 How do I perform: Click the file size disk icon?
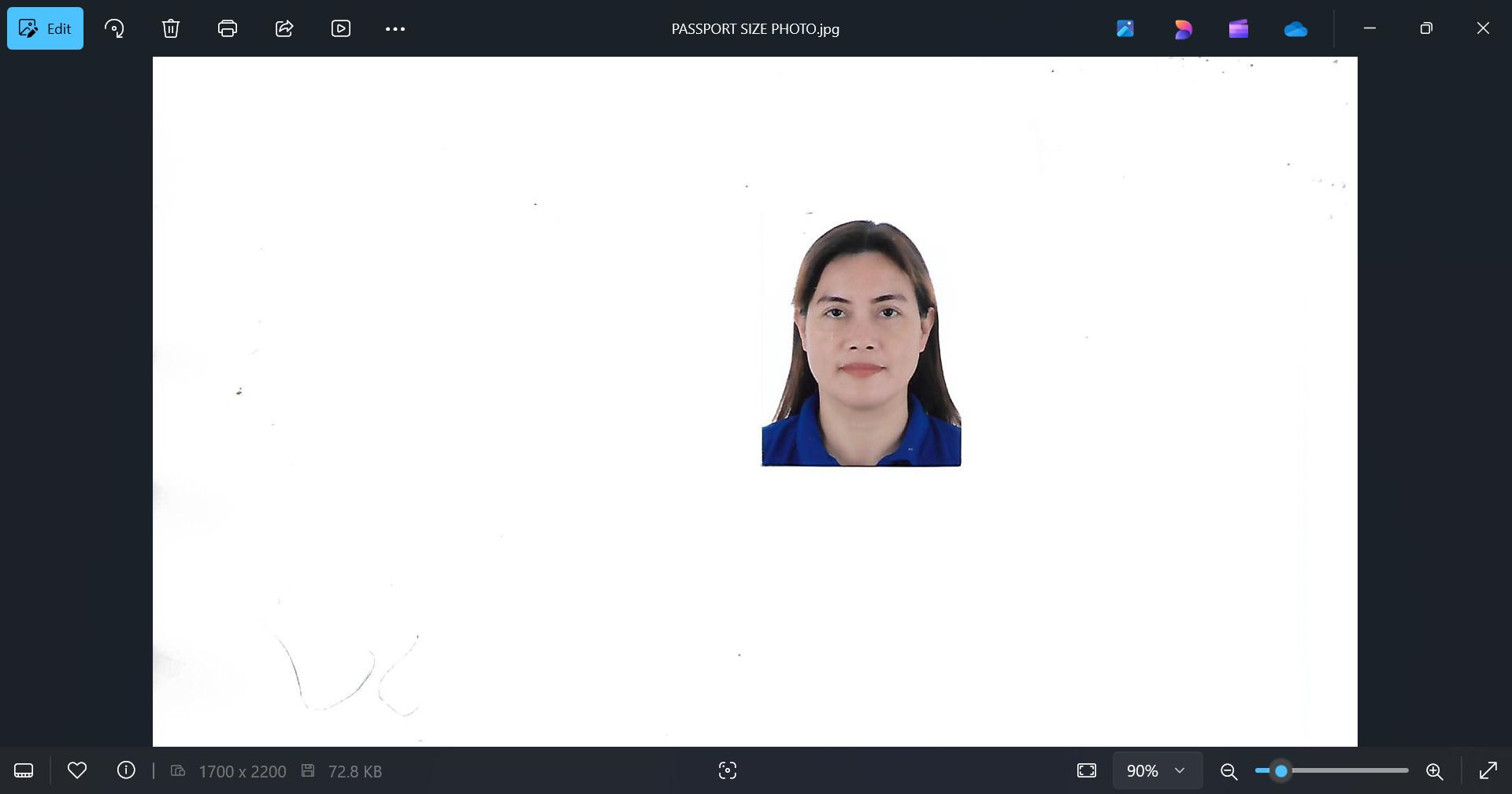(x=308, y=770)
